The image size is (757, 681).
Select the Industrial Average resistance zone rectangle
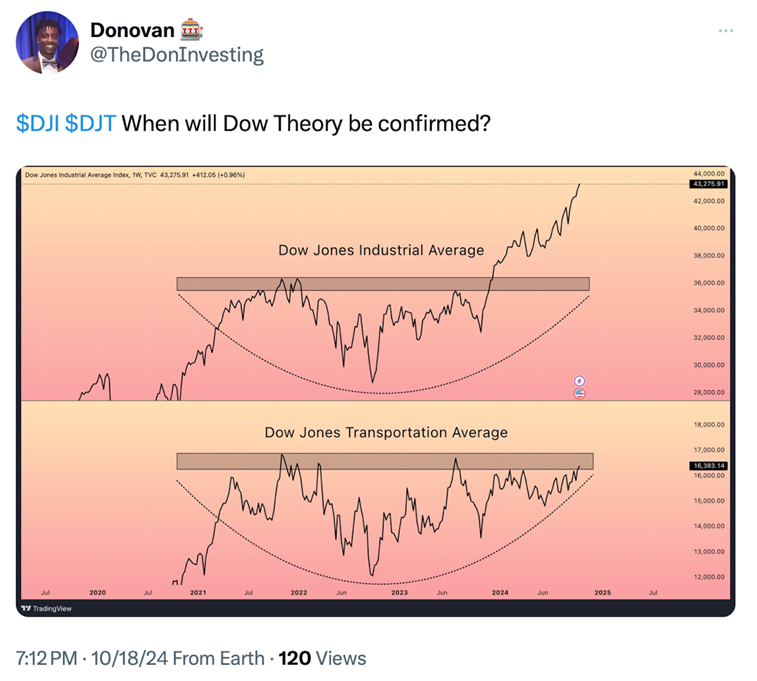pyautogui.click(x=382, y=284)
